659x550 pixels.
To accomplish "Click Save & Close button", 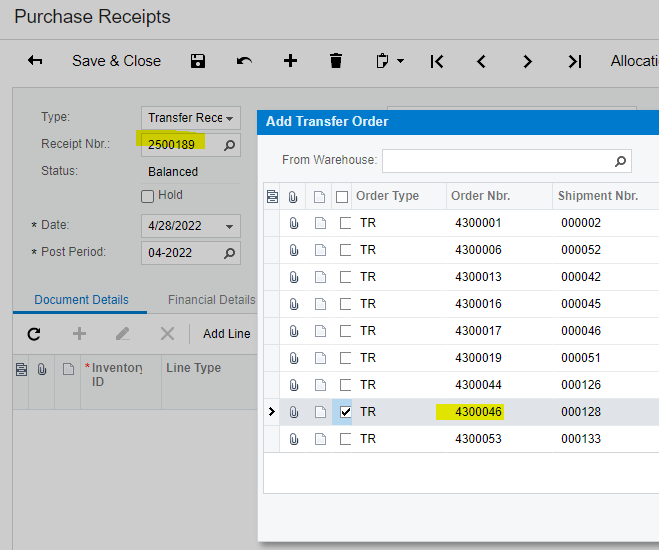I will 116,61.
